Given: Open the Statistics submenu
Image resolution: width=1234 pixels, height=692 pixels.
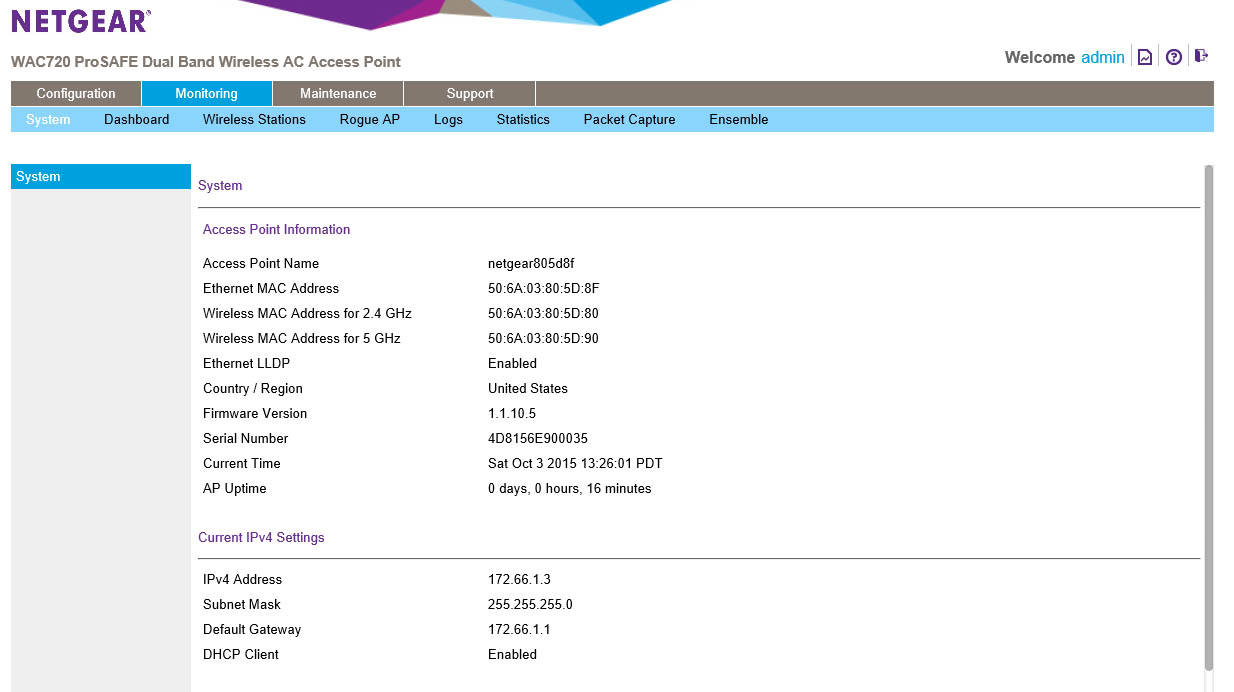Looking at the screenshot, I should pos(523,119).
